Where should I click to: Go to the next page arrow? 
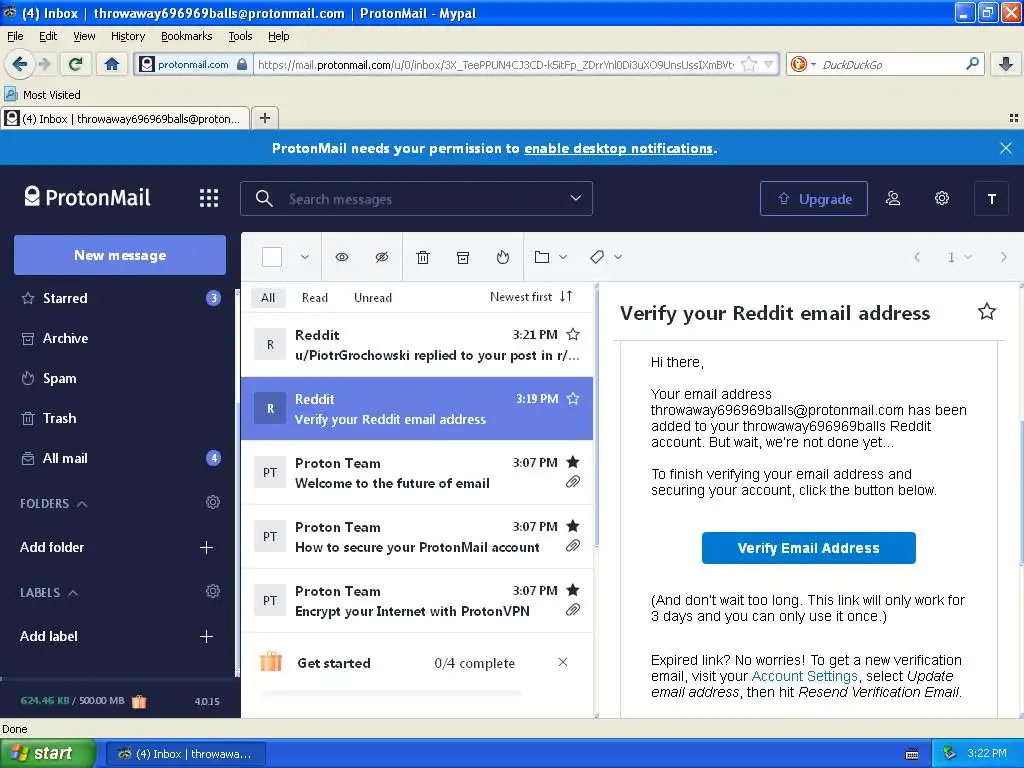pos(1004,257)
